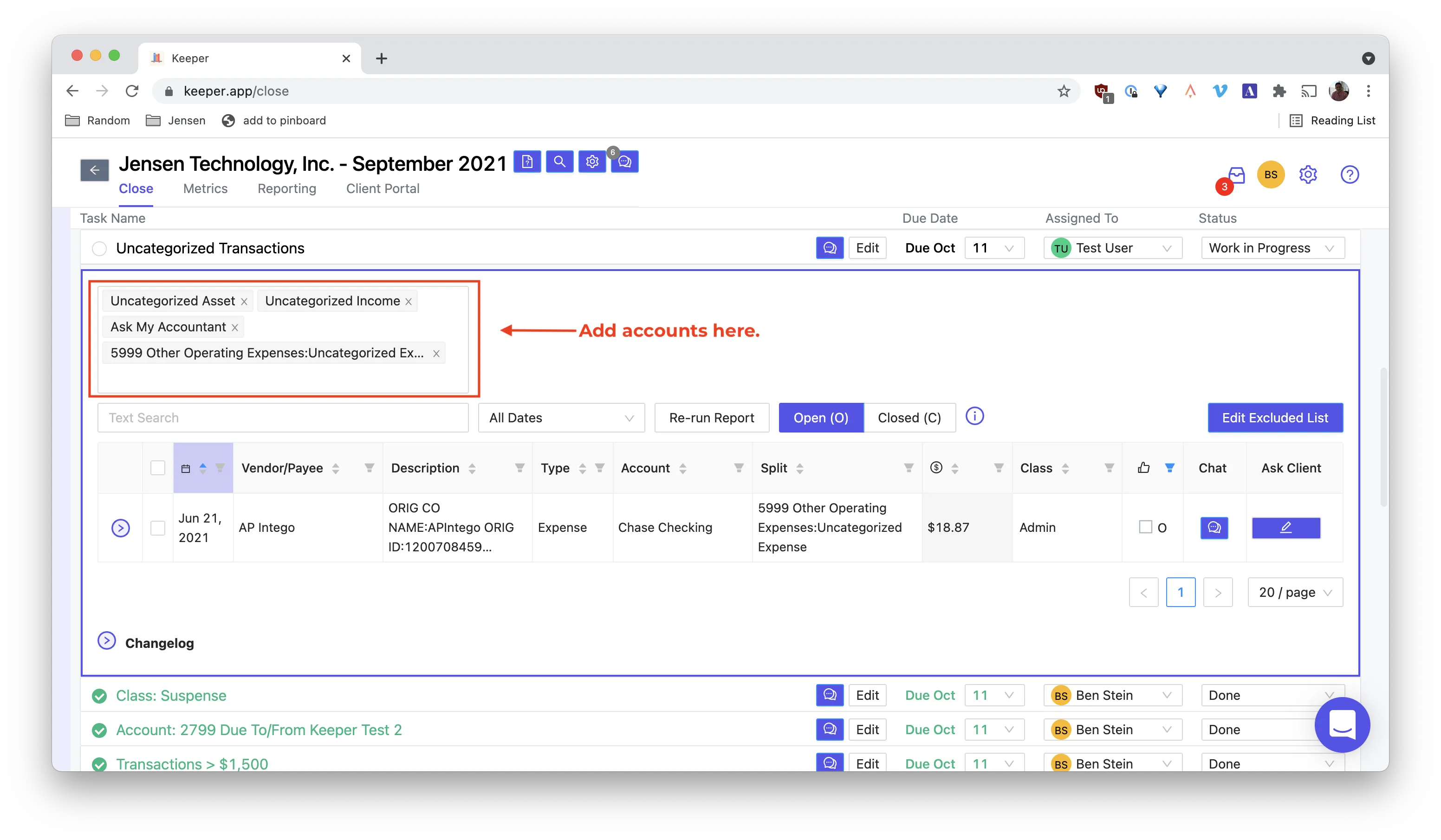Click the Re-run Report button
The image size is (1441, 840).
711,417
